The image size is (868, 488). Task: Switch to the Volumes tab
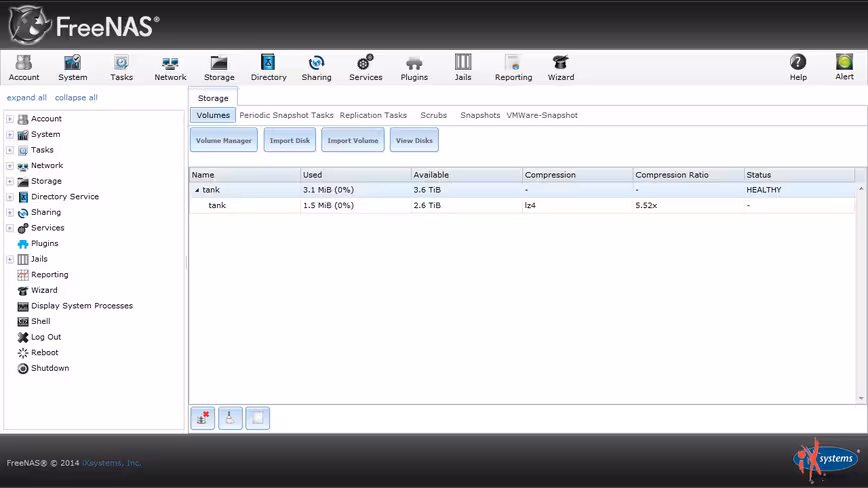click(x=213, y=115)
